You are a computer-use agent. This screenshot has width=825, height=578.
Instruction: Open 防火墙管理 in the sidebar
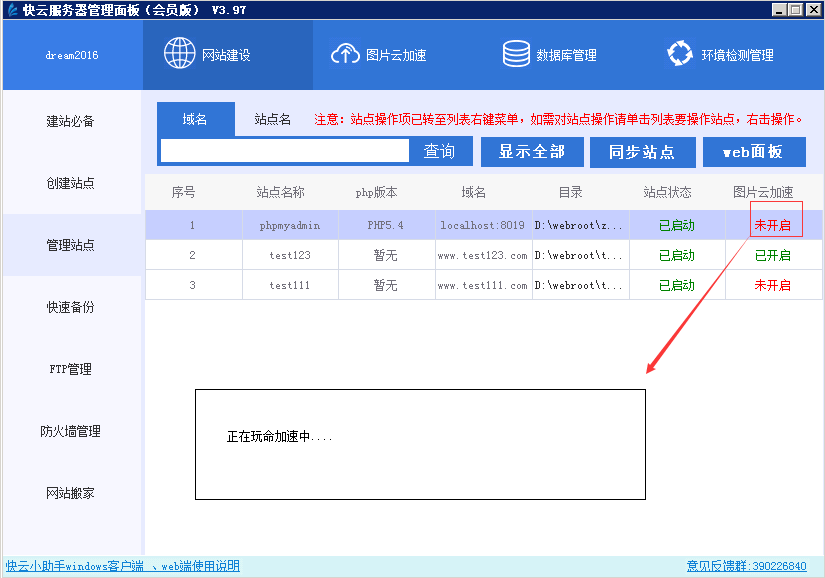[71, 431]
